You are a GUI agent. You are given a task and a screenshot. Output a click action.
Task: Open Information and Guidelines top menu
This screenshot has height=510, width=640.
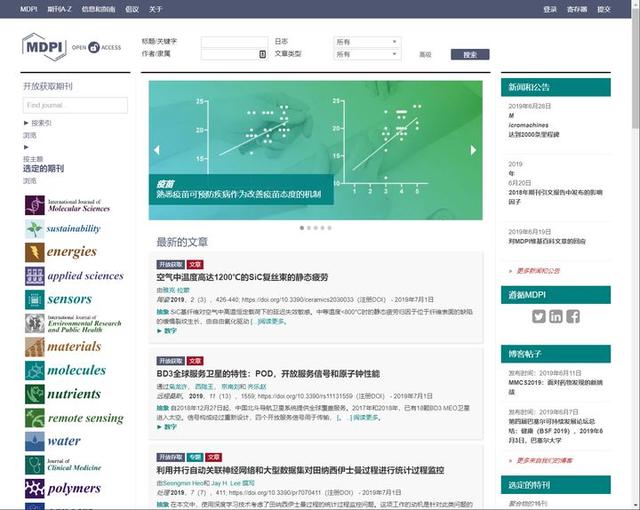98,9
